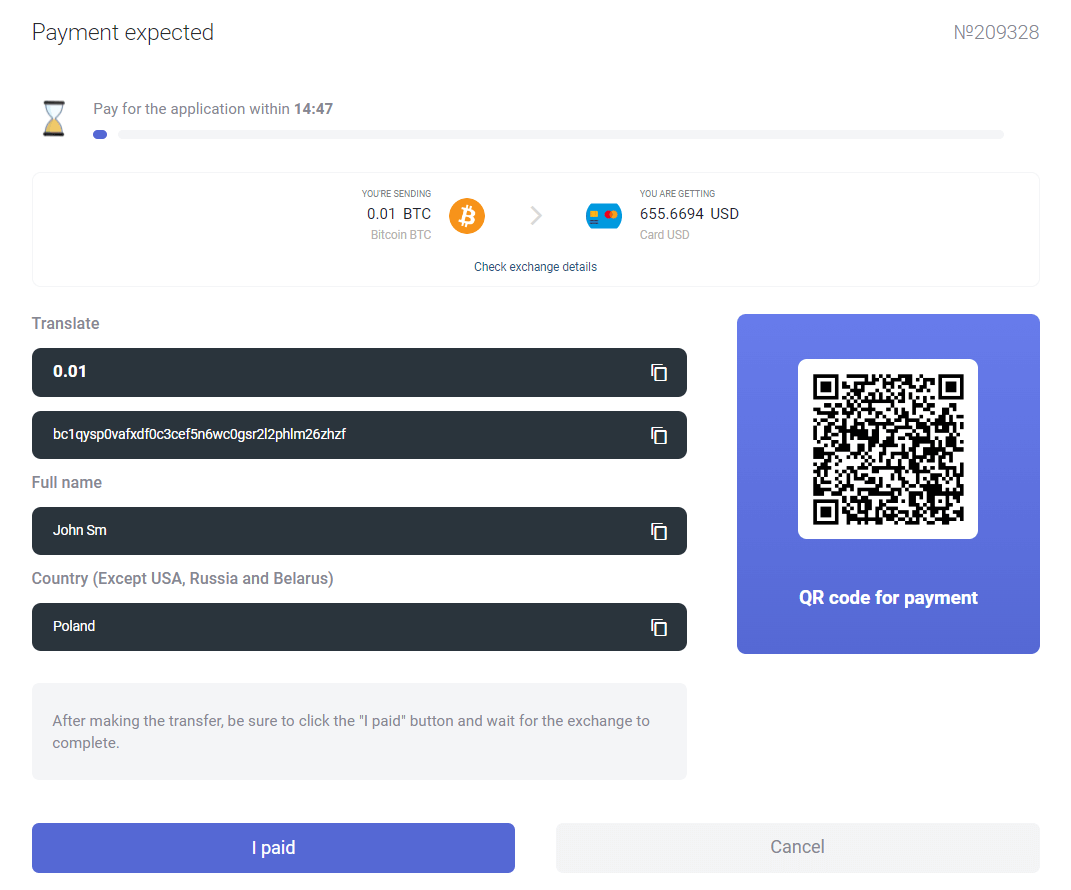Click the 655.6694 USD amount text
Image resolution: width=1071 pixels, height=890 pixels.
tap(689, 214)
